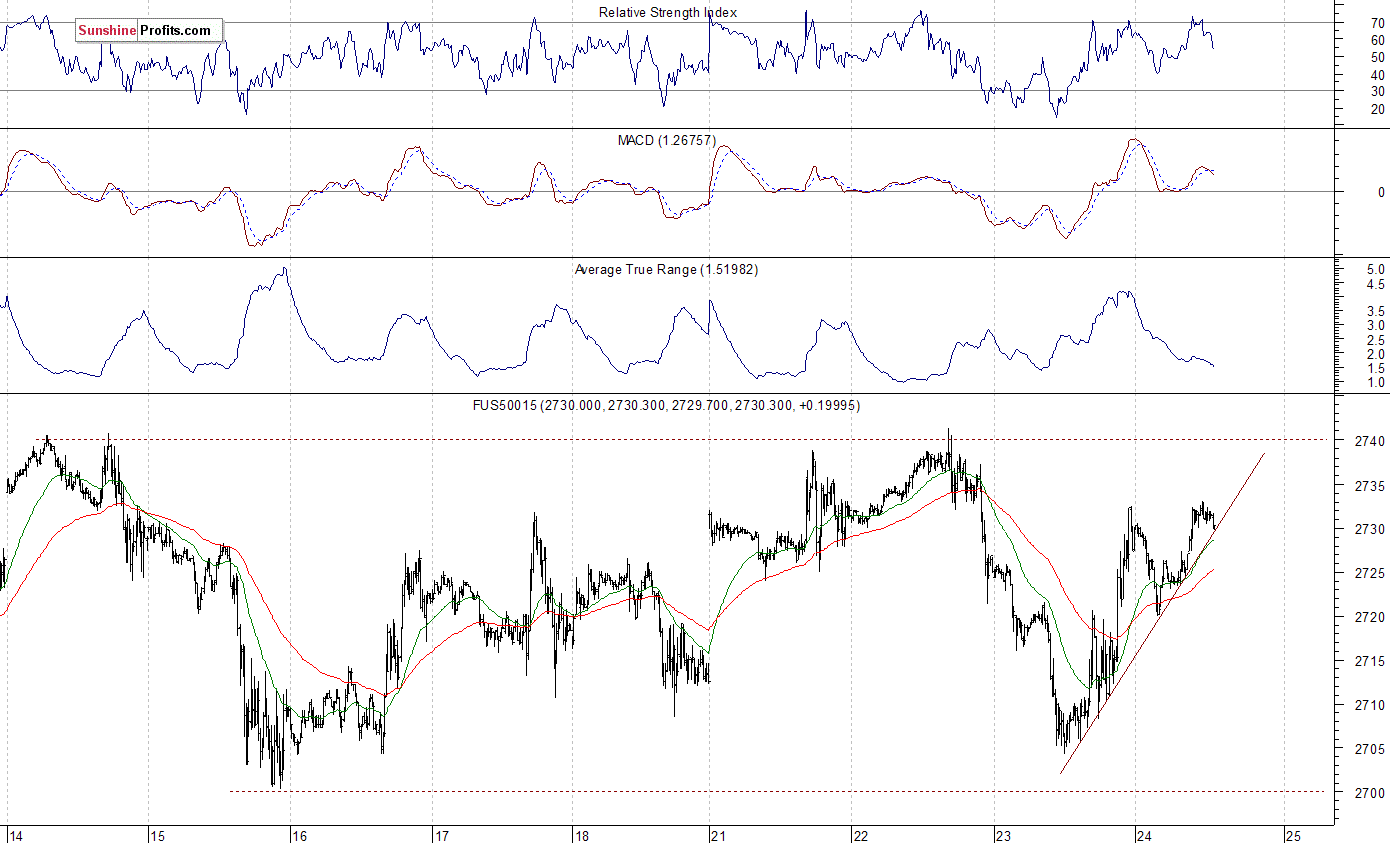Click date label 25 on time axis
This screenshot has width=1390, height=843.
coord(1292,835)
